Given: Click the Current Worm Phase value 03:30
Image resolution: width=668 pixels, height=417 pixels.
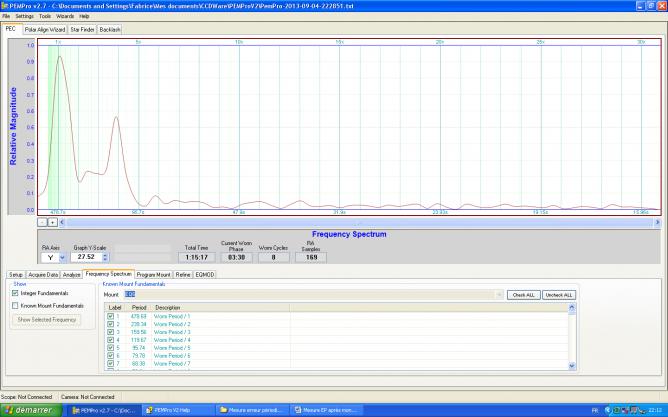Looking at the screenshot, I should click(x=236, y=257).
